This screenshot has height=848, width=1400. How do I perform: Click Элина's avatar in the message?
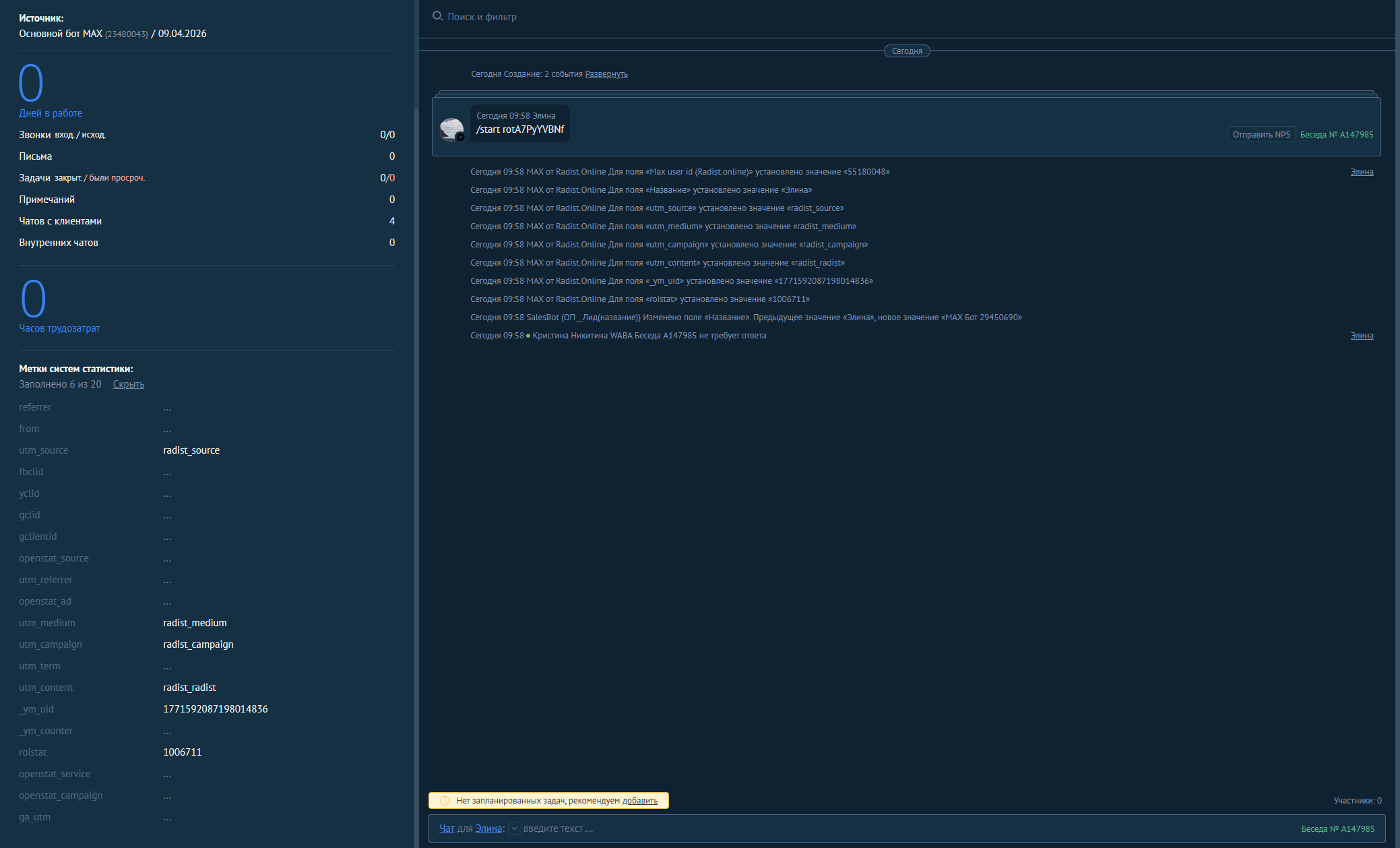pyautogui.click(x=450, y=128)
